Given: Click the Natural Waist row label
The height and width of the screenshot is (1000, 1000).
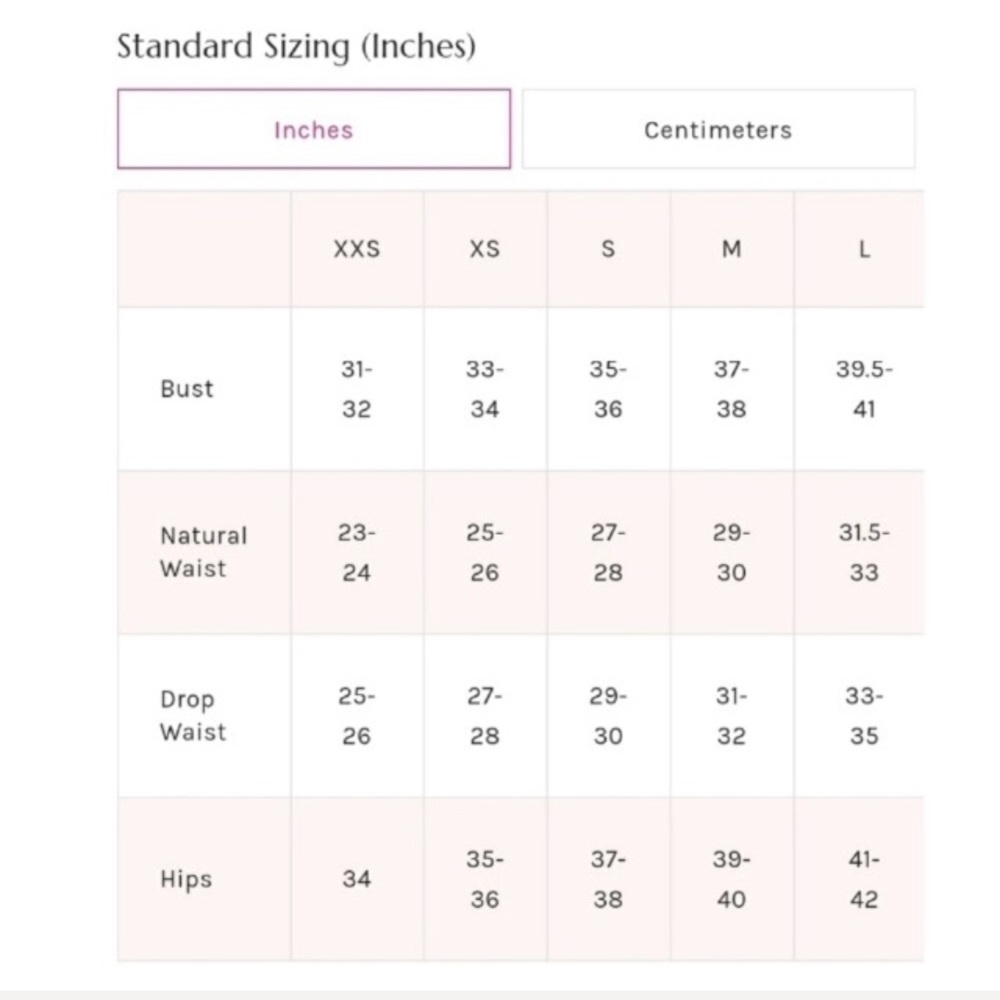Looking at the screenshot, I should pos(203,552).
